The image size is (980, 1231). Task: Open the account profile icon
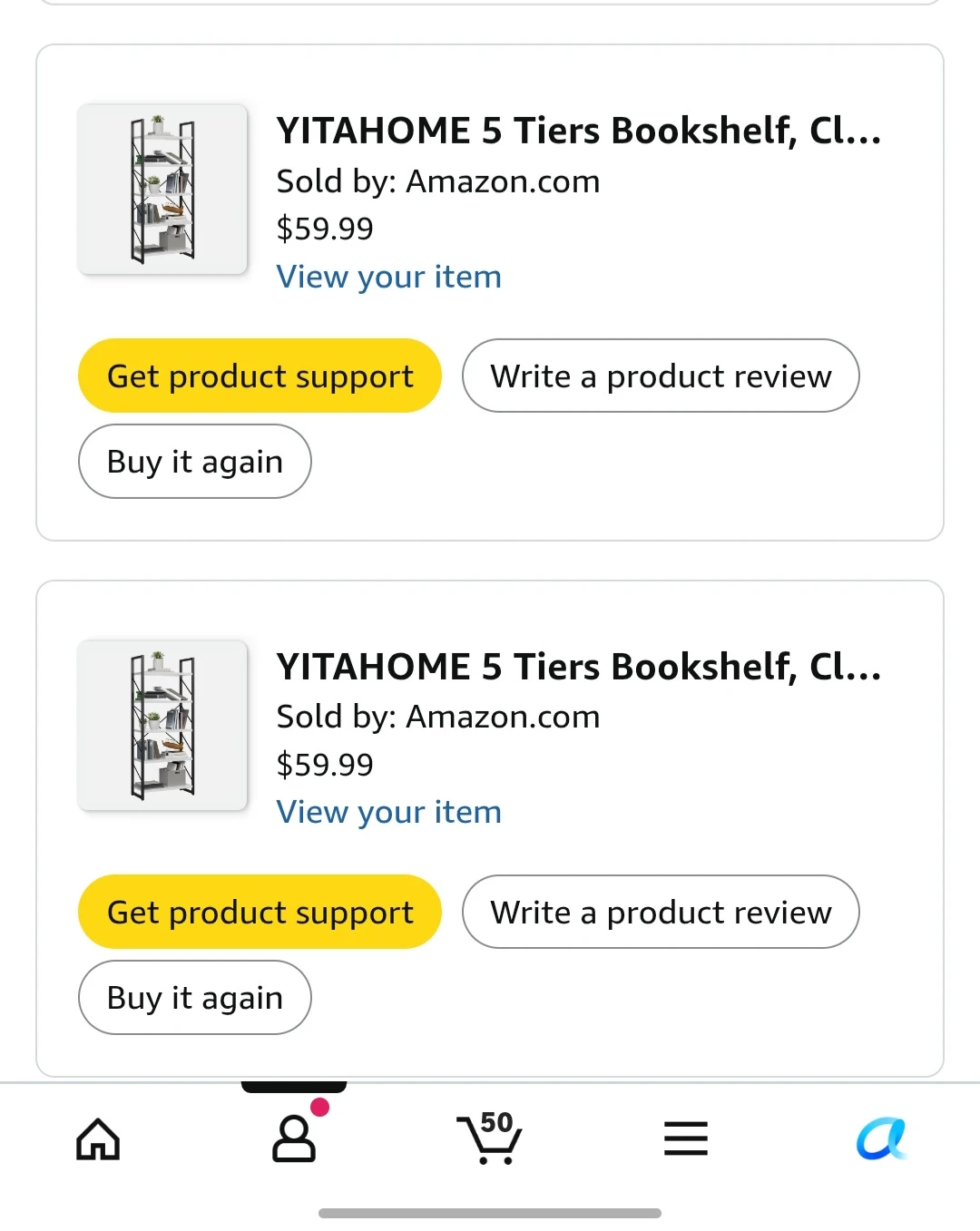(x=294, y=1138)
